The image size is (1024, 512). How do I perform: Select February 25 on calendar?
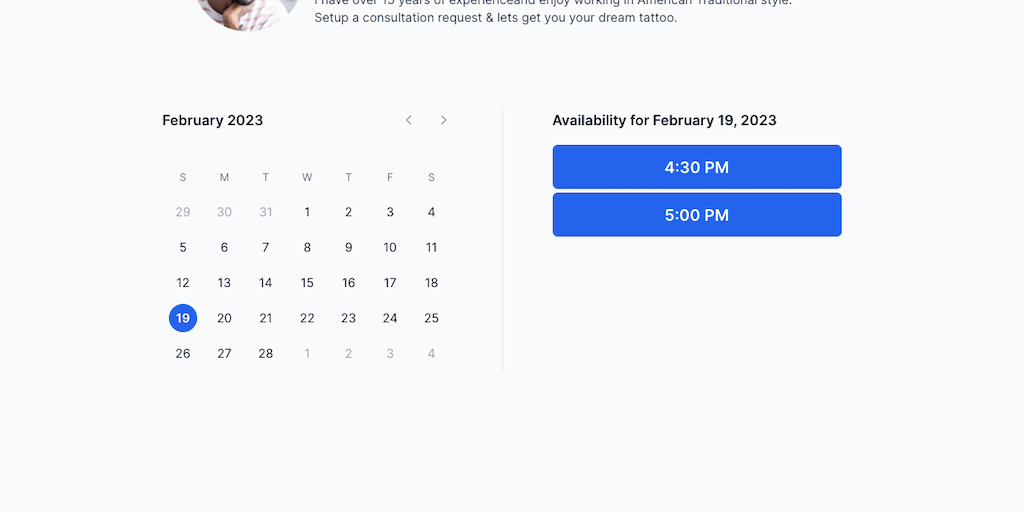coord(431,318)
